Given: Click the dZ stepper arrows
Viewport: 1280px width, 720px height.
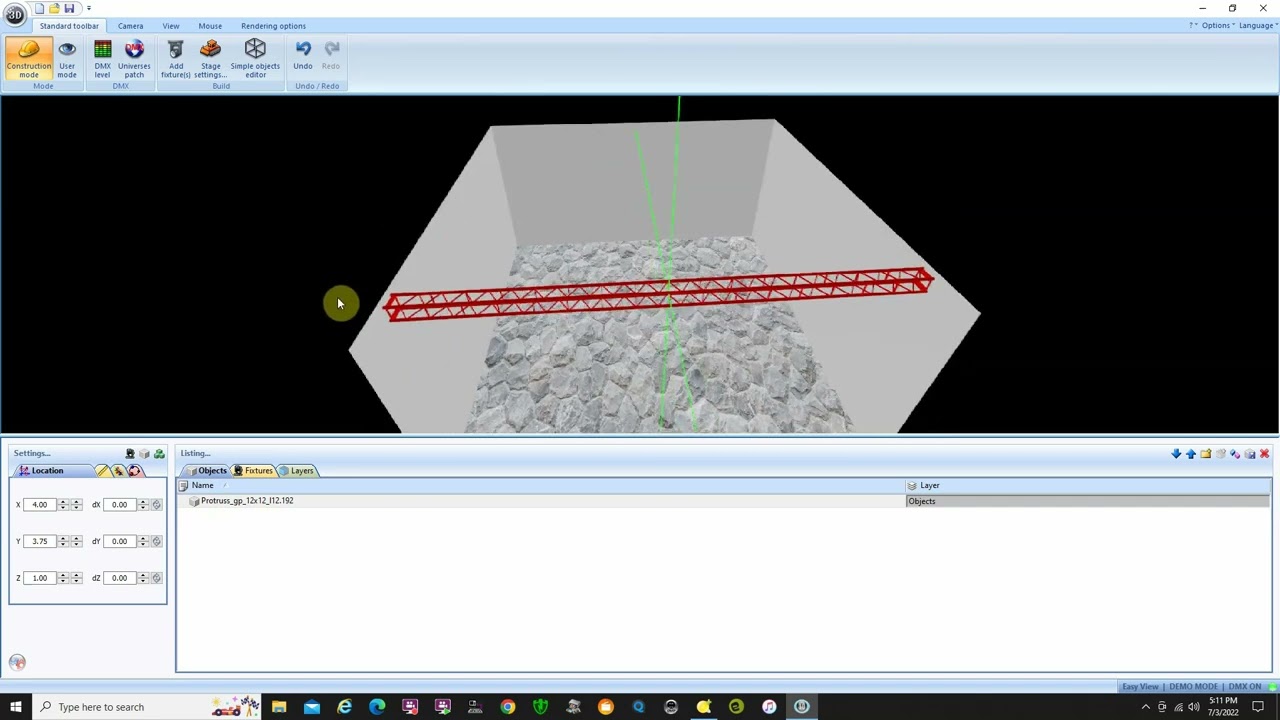Looking at the screenshot, I should coord(143,578).
